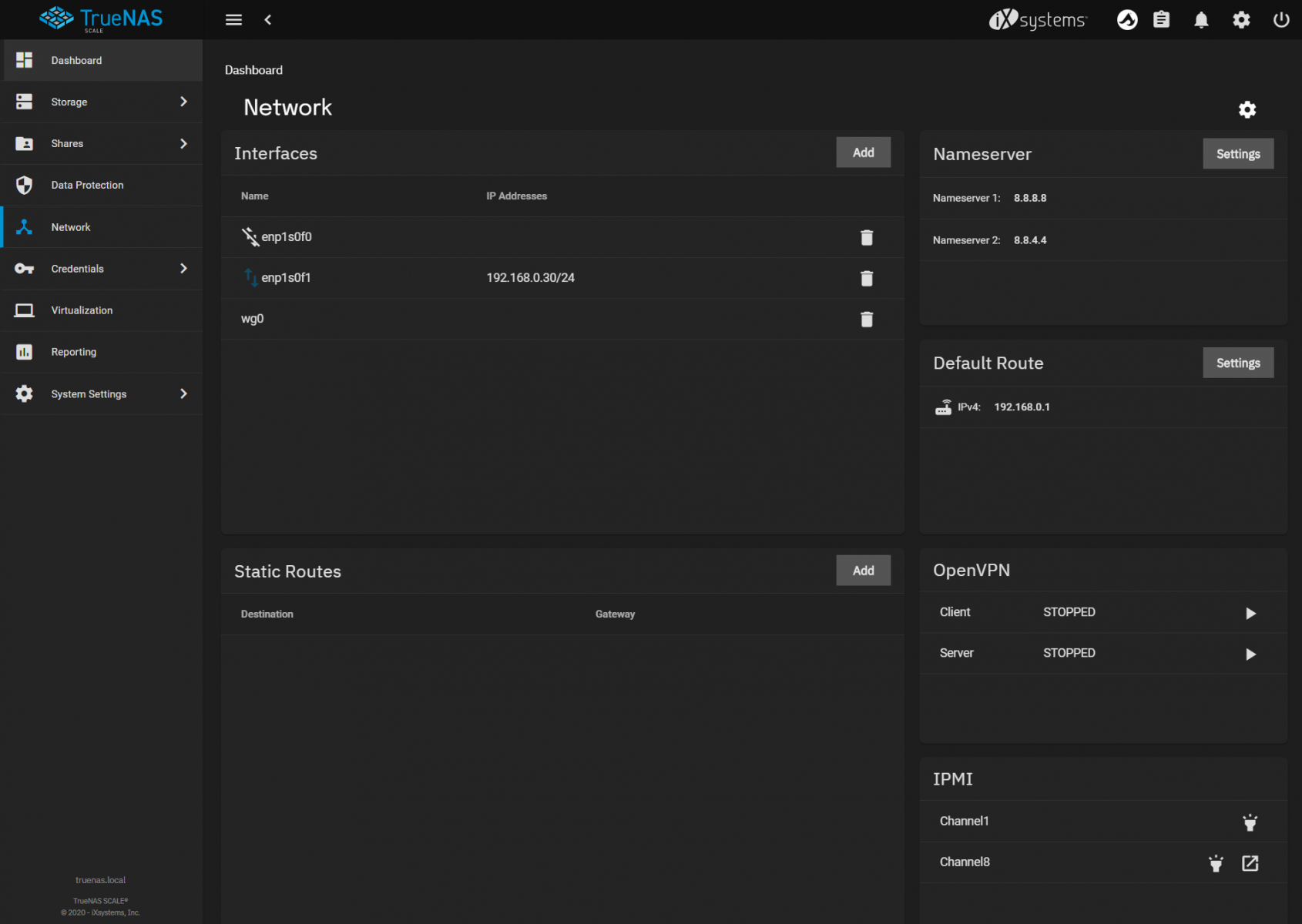Click the IPMI Channel1 label
Screen dimensions: 1302x924
pyautogui.click(x=964, y=821)
